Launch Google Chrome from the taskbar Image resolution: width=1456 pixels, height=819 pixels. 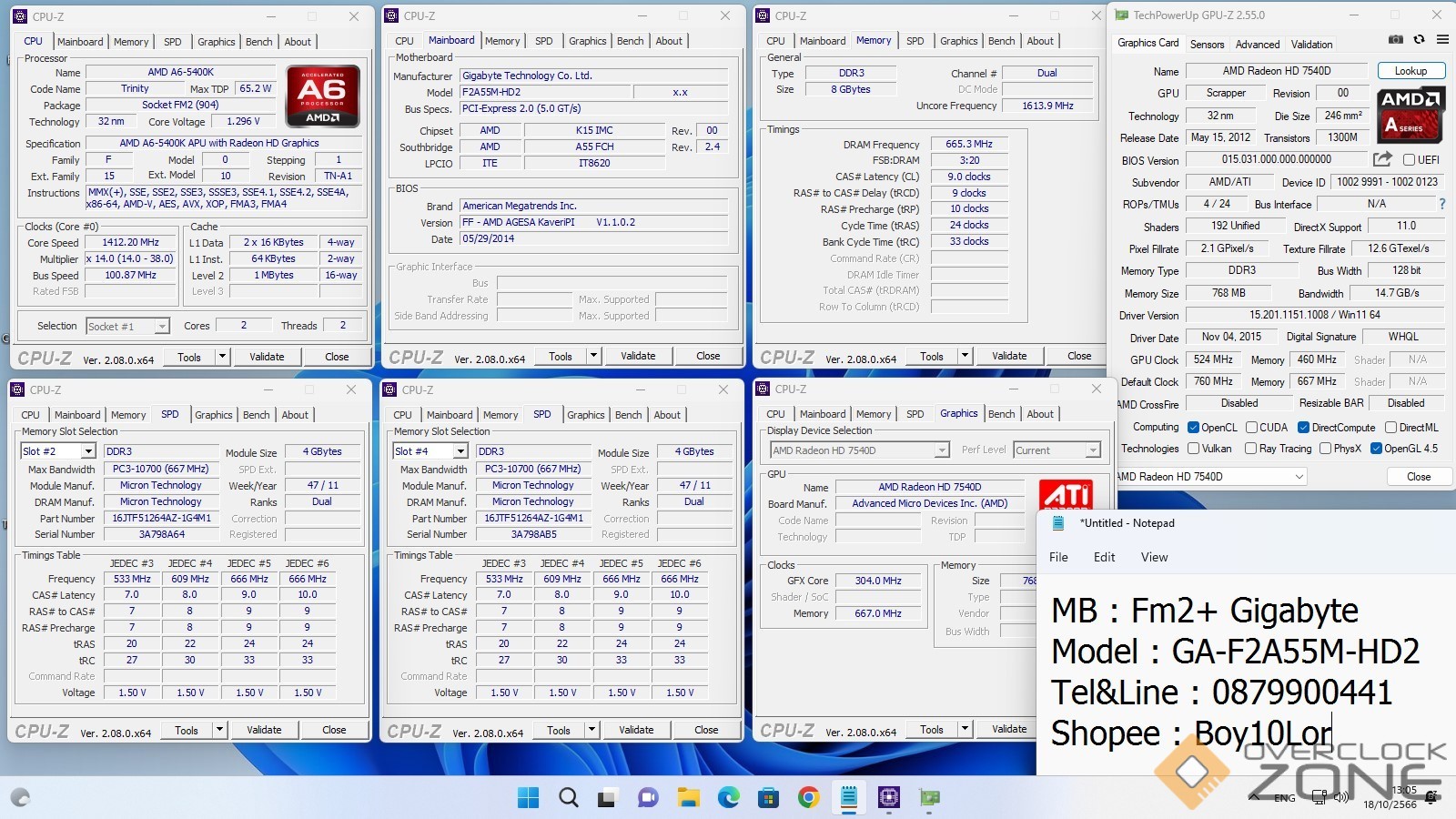[808, 798]
